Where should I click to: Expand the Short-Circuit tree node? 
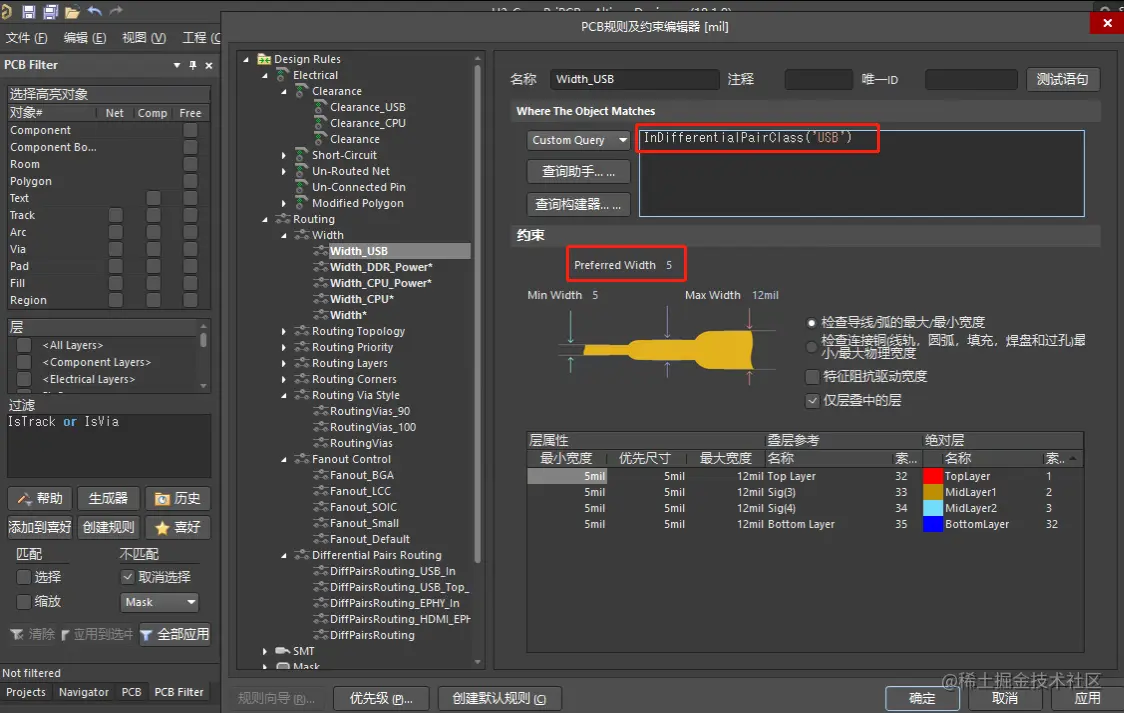pos(284,155)
